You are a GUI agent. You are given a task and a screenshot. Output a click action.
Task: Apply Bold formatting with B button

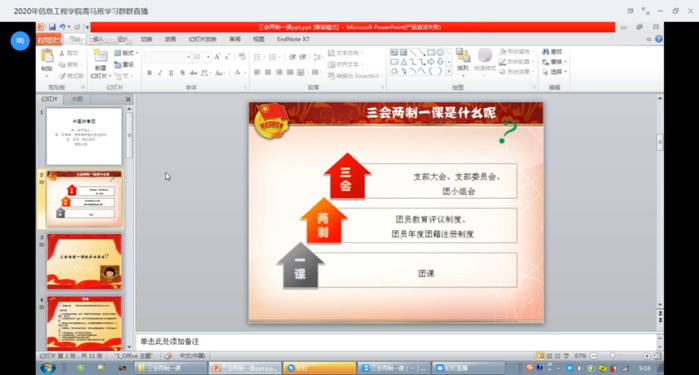pyautogui.click(x=149, y=72)
